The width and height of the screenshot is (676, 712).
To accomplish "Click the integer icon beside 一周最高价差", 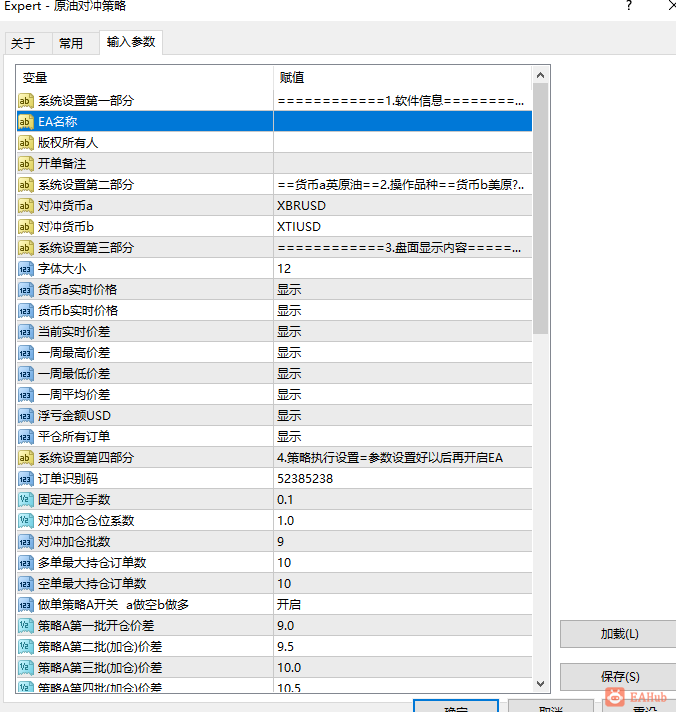I will [26, 353].
